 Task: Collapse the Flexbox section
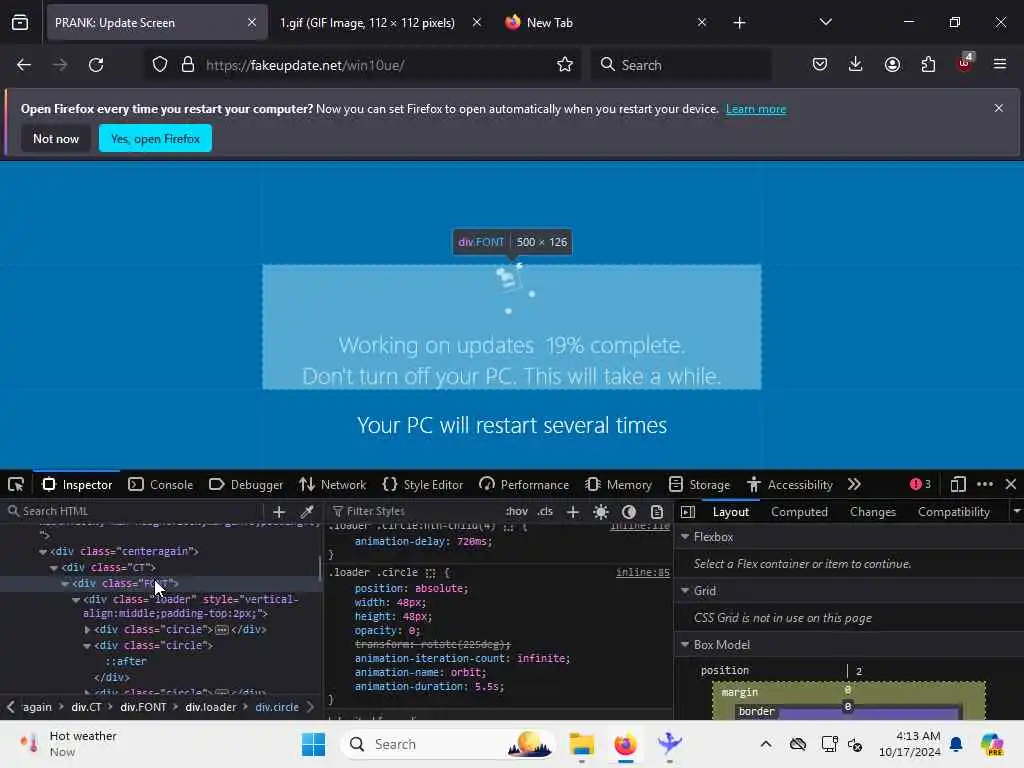[685, 536]
